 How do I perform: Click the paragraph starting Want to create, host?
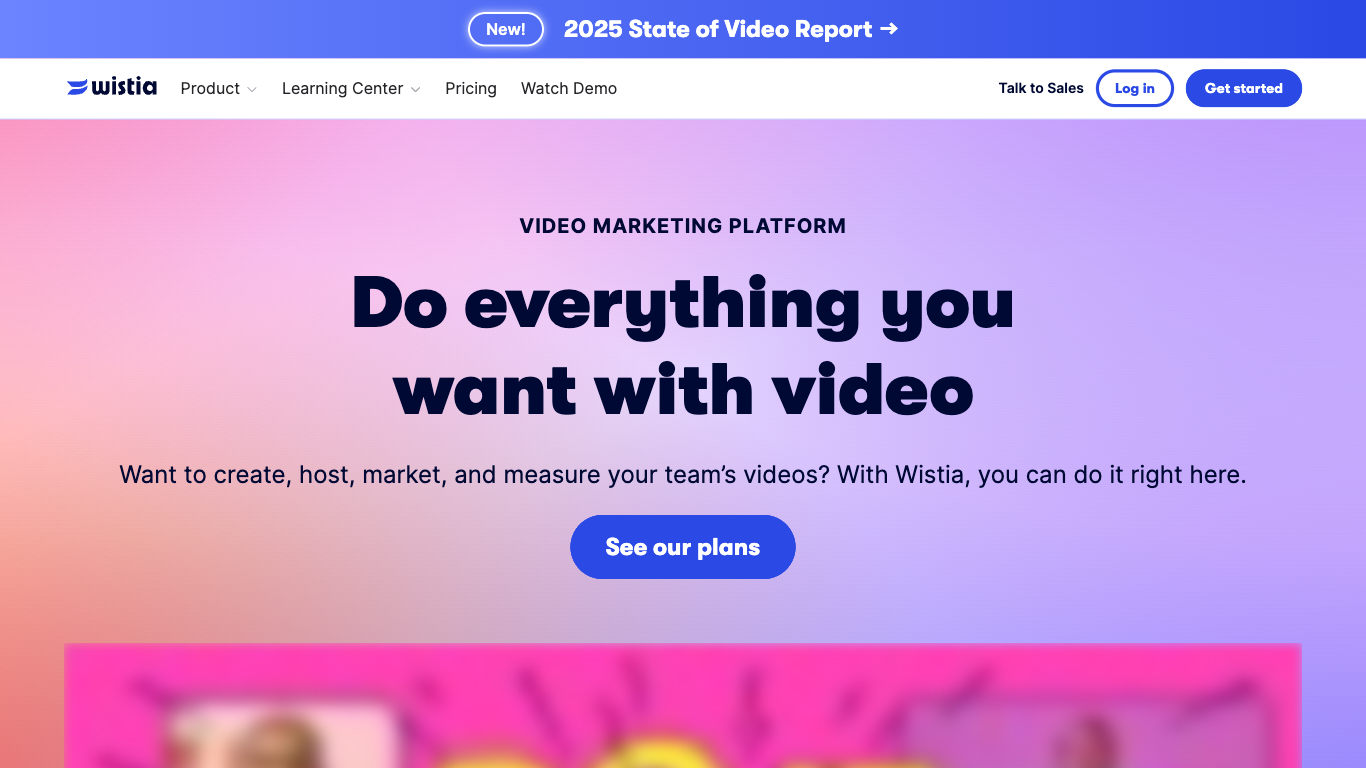tap(683, 474)
